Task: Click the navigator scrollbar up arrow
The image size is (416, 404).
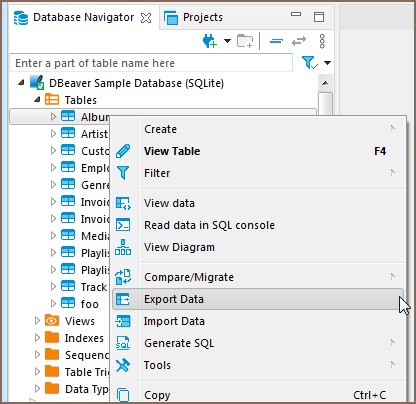Action: (x=325, y=83)
